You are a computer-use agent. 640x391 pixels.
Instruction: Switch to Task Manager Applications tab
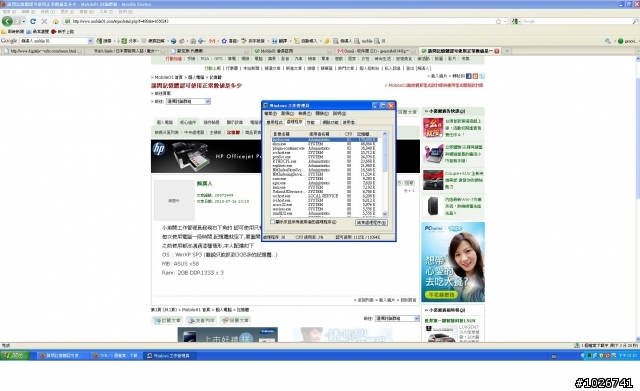tap(274, 122)
